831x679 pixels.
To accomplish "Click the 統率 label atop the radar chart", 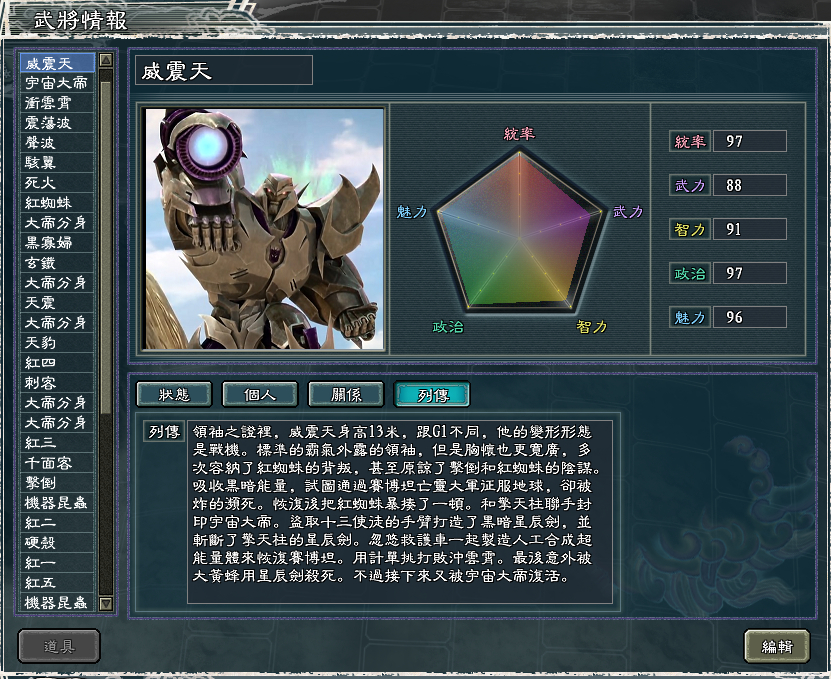I will coord(519,134).
